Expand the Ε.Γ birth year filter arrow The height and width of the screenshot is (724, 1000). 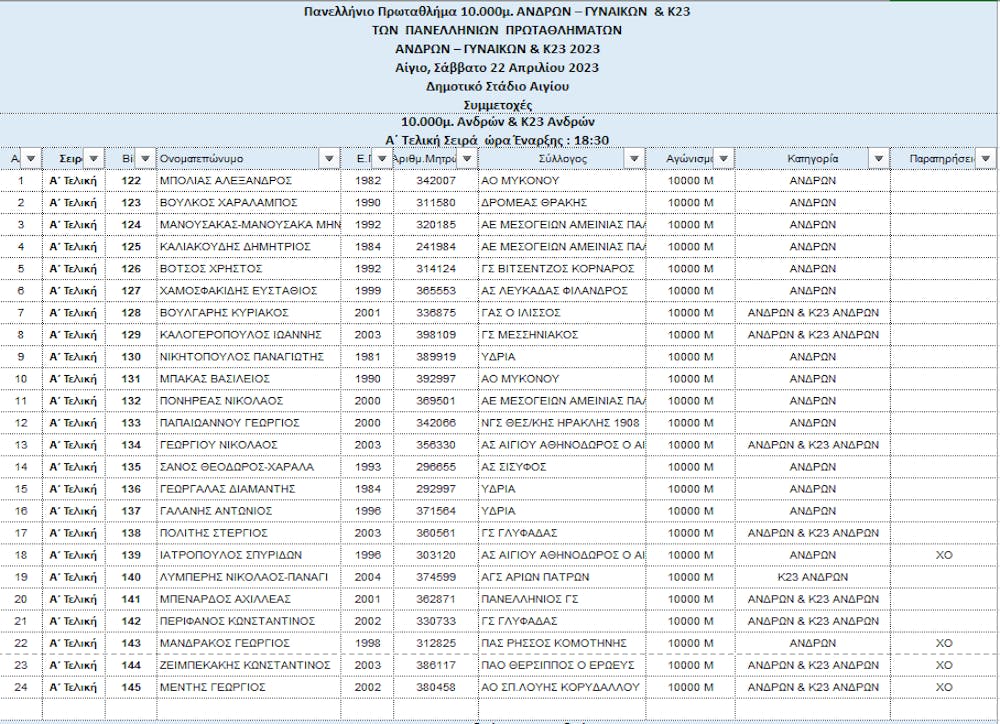tap(383, 159)
